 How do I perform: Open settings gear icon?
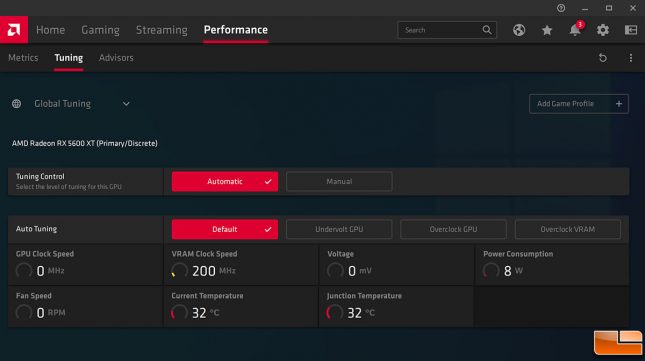(603, 30)
